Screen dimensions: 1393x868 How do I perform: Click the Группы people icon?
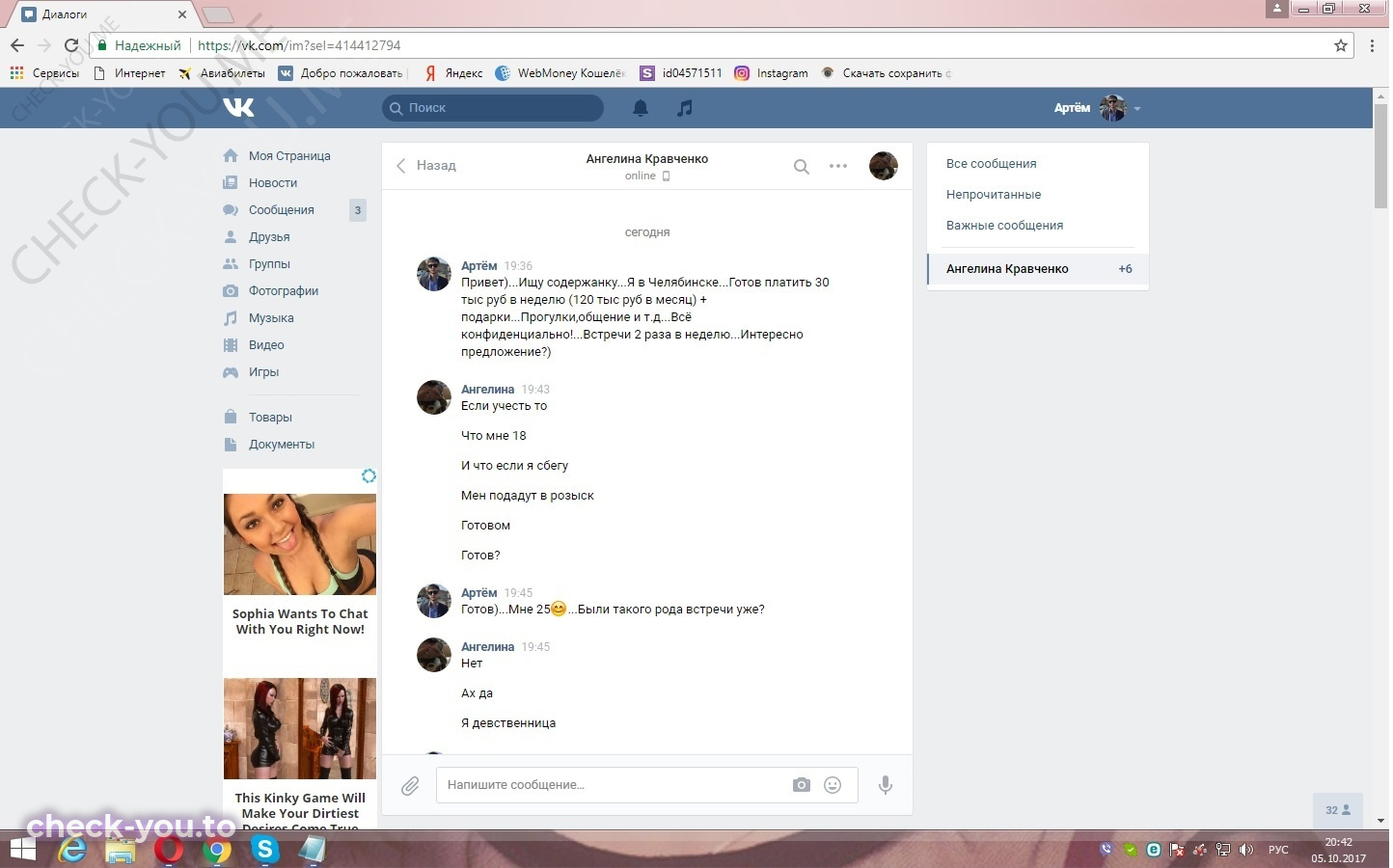click(x=231, y=263)
